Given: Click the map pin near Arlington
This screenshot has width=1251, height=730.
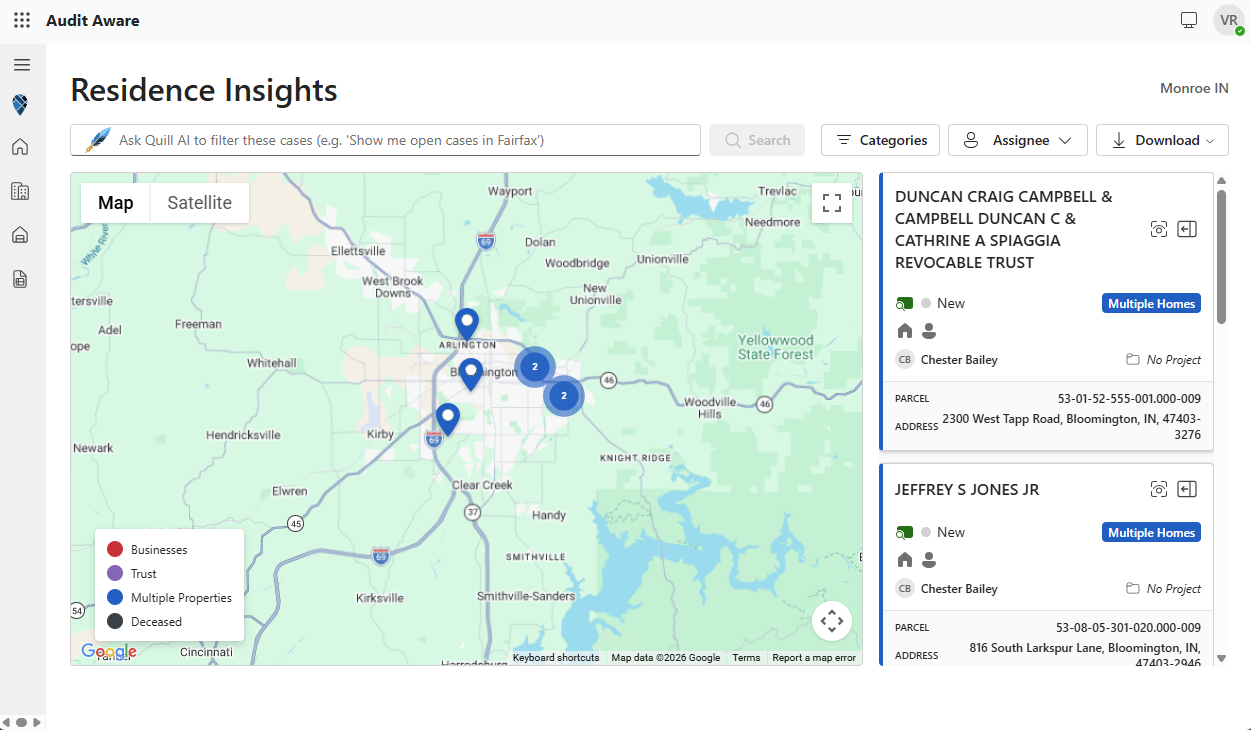Looking at the screenshot, I should 467,325.
